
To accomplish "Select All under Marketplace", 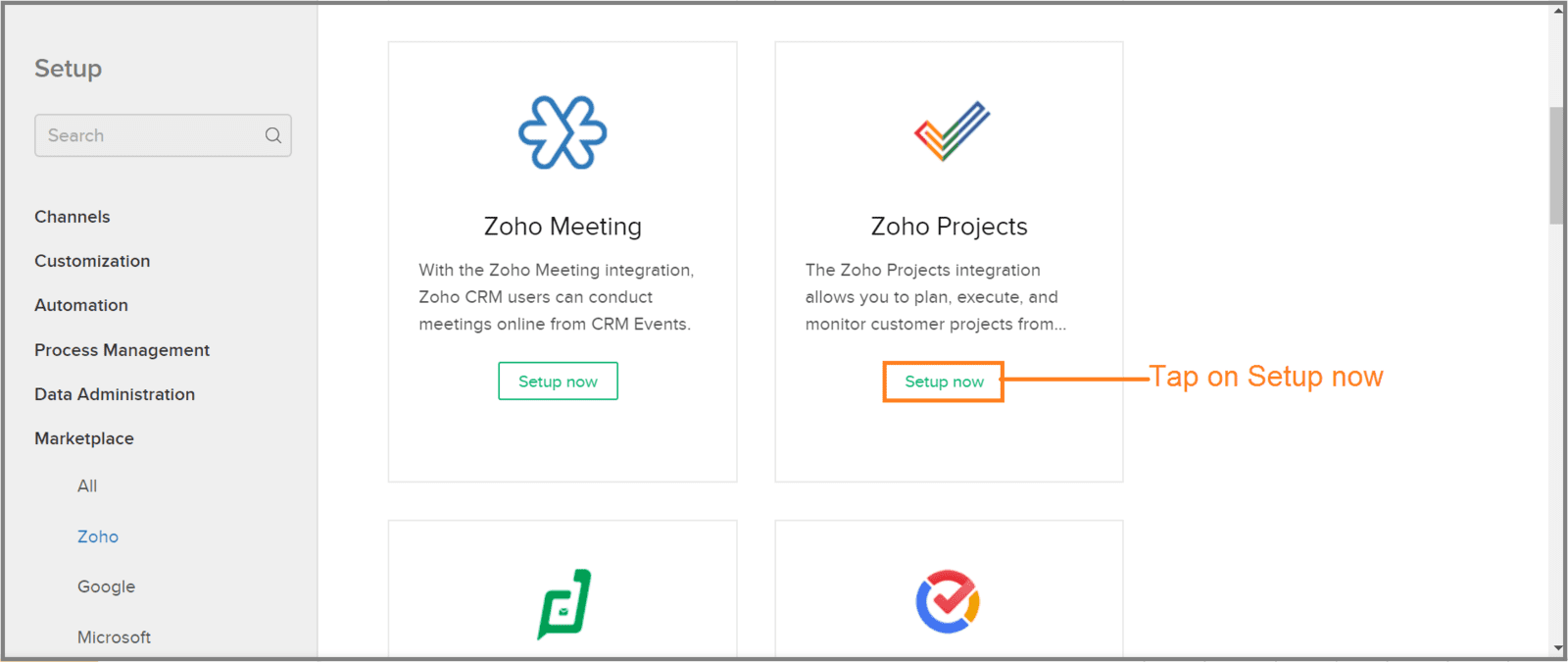I will tap(87, 486).
